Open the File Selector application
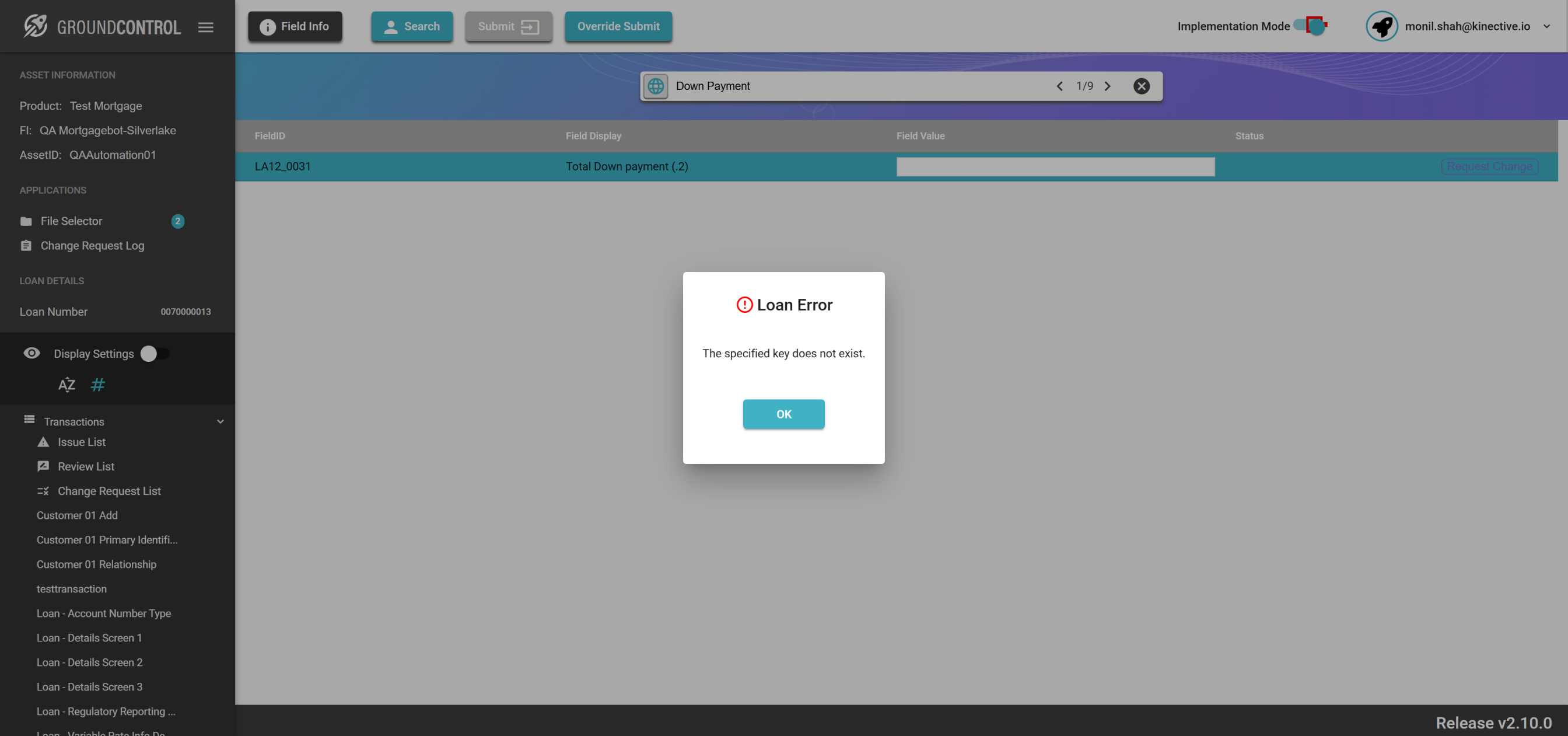The image size is (1568, 736). (71, 221)
